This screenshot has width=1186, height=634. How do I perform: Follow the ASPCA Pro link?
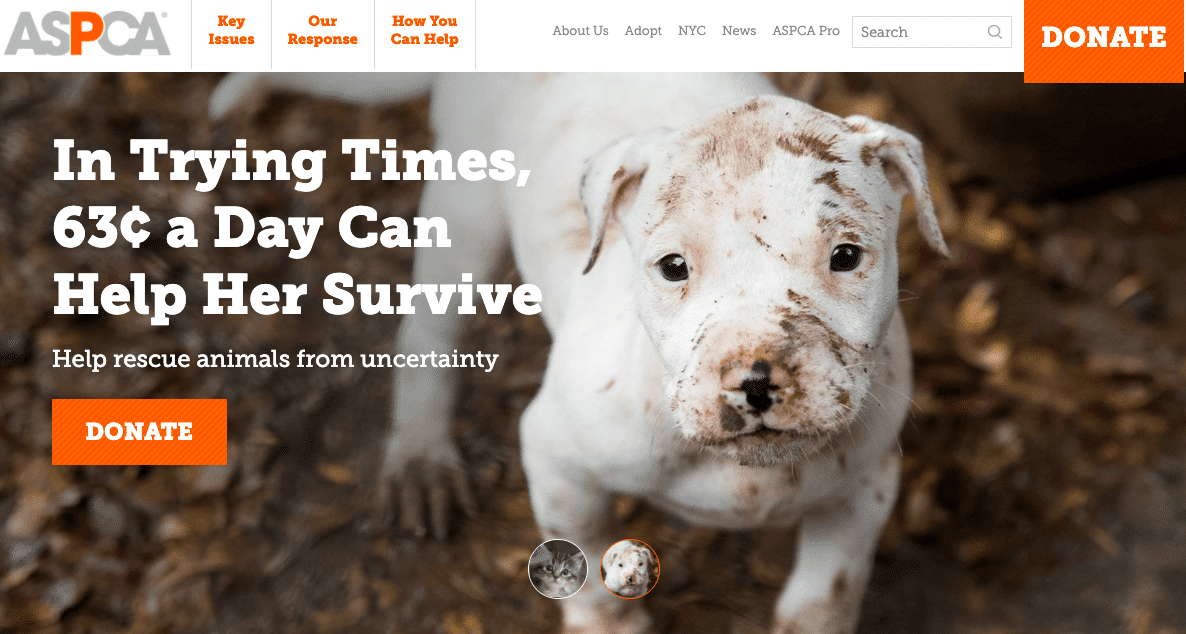806,31
